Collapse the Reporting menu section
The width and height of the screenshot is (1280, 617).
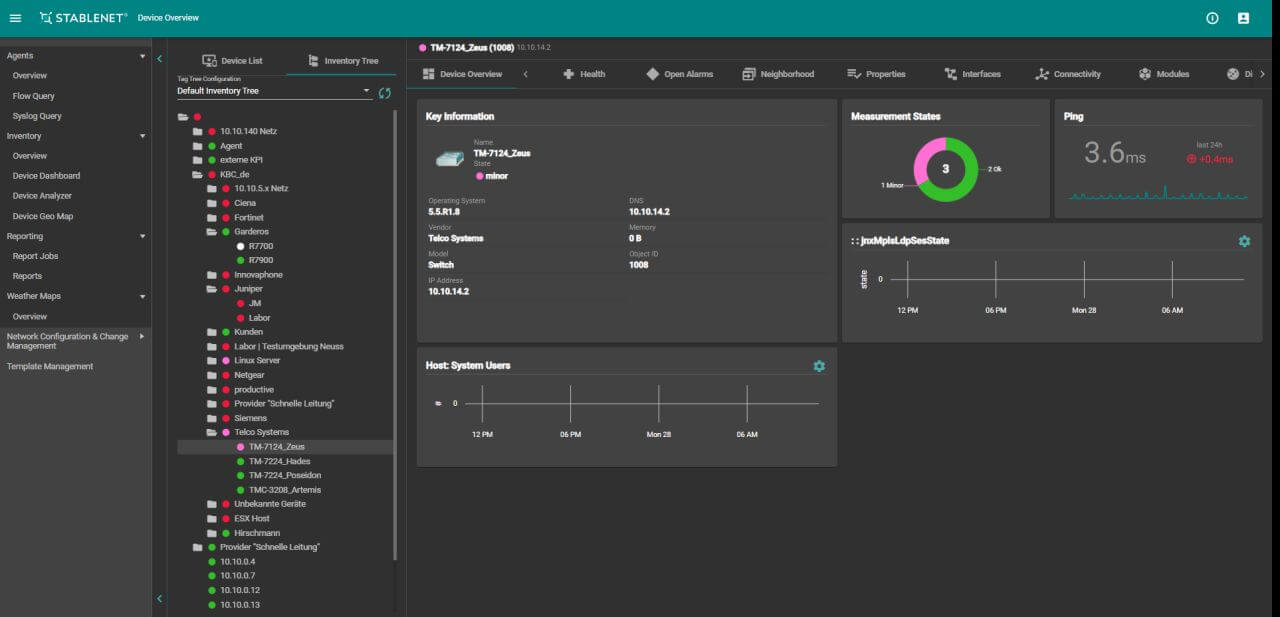click(143, 236)
